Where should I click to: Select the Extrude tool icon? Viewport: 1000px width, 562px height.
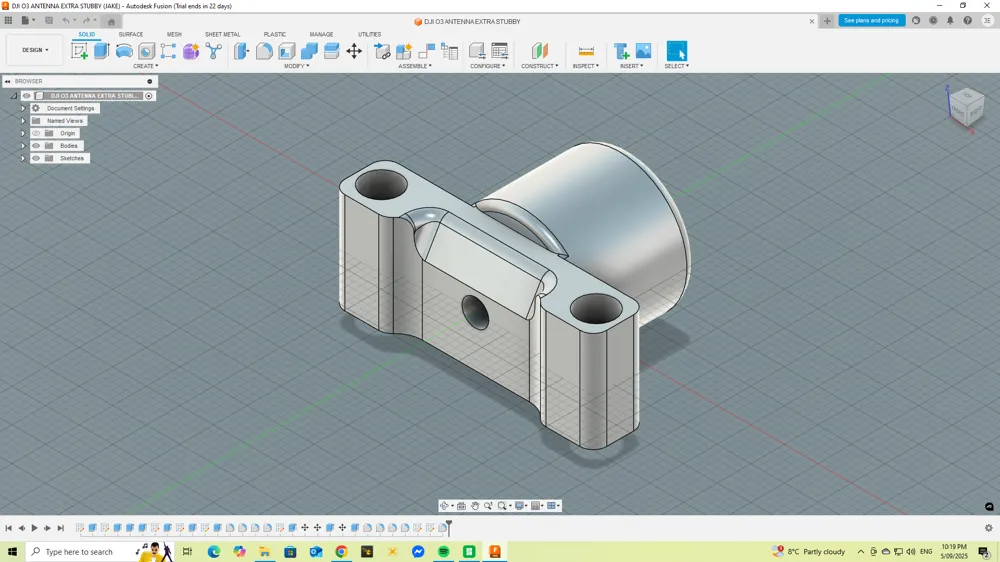[101, 51]
